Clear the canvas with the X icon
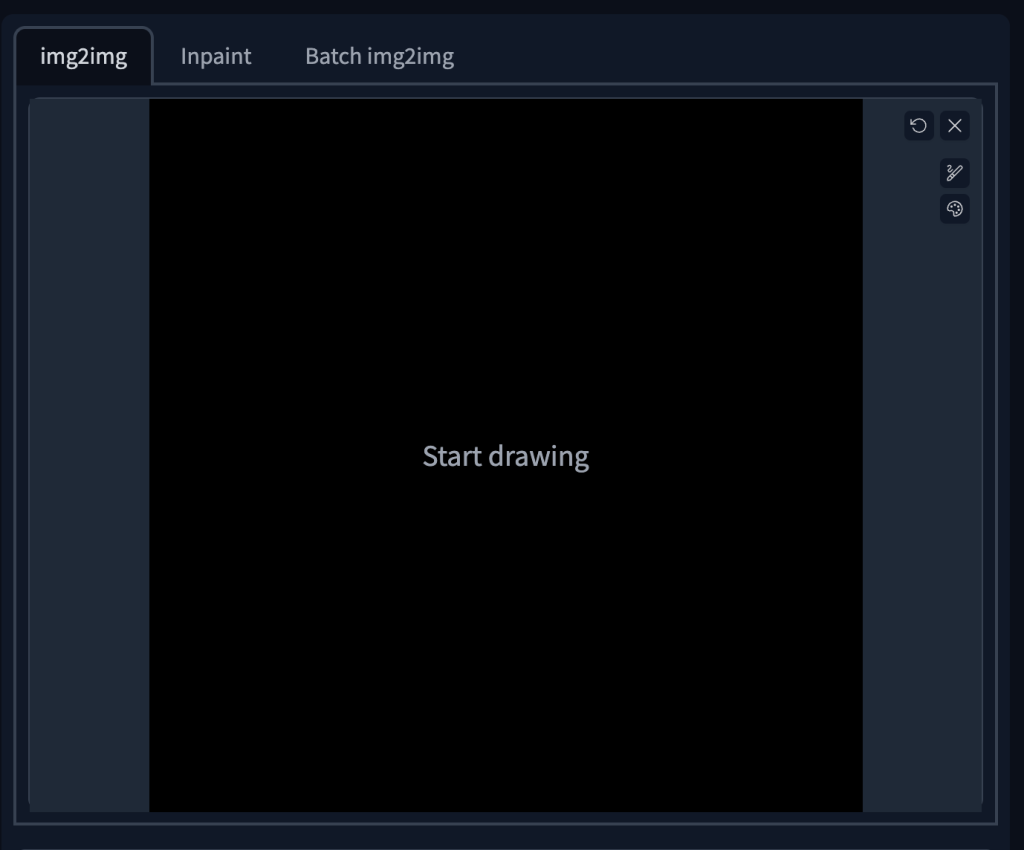This screenshot has width=1024, height=850. [955, 126]
